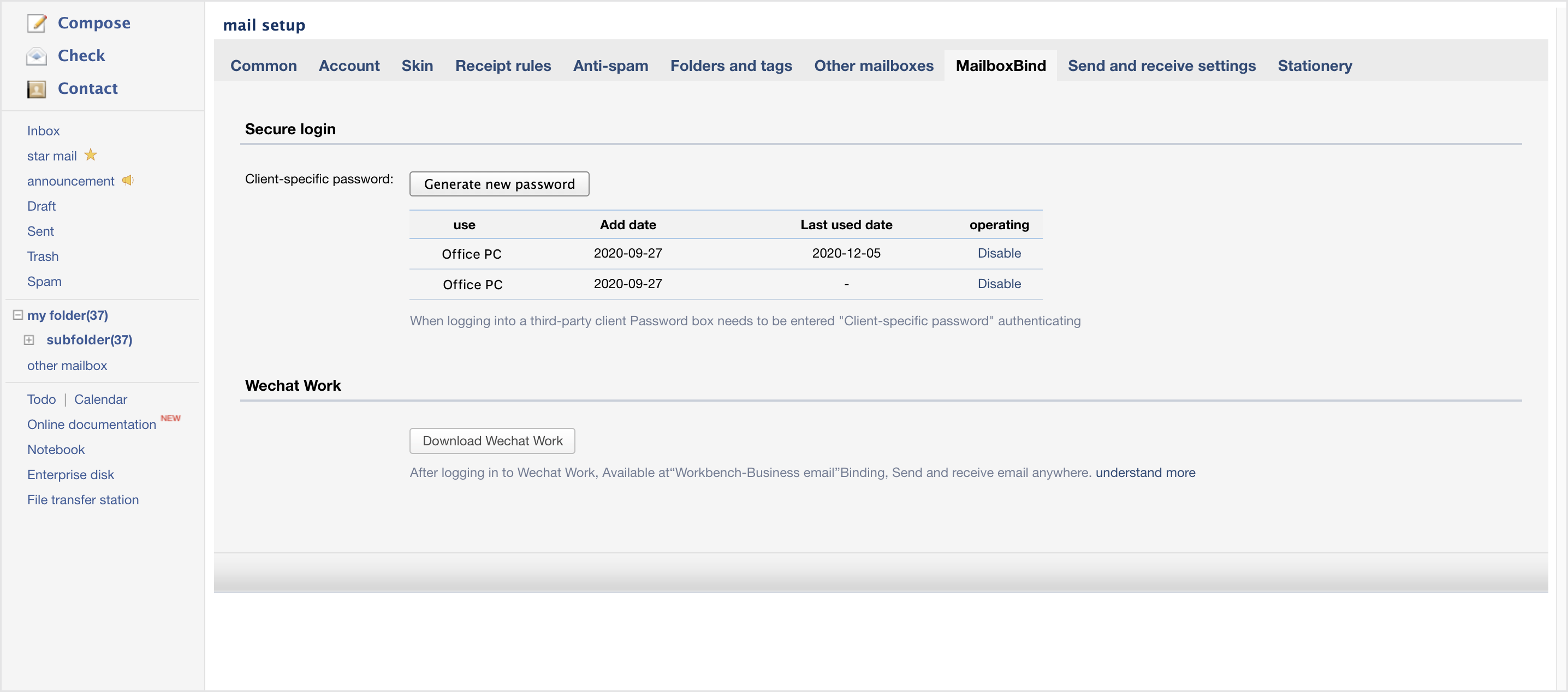
Task: Disable the first Office PC password
Action: [x=998, y=253]
